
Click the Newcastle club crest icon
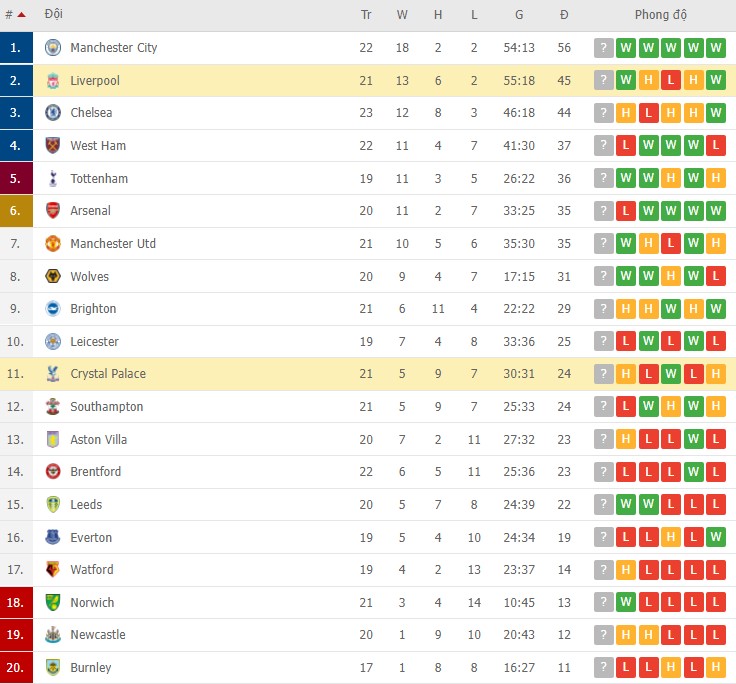(x=53, y=635)
